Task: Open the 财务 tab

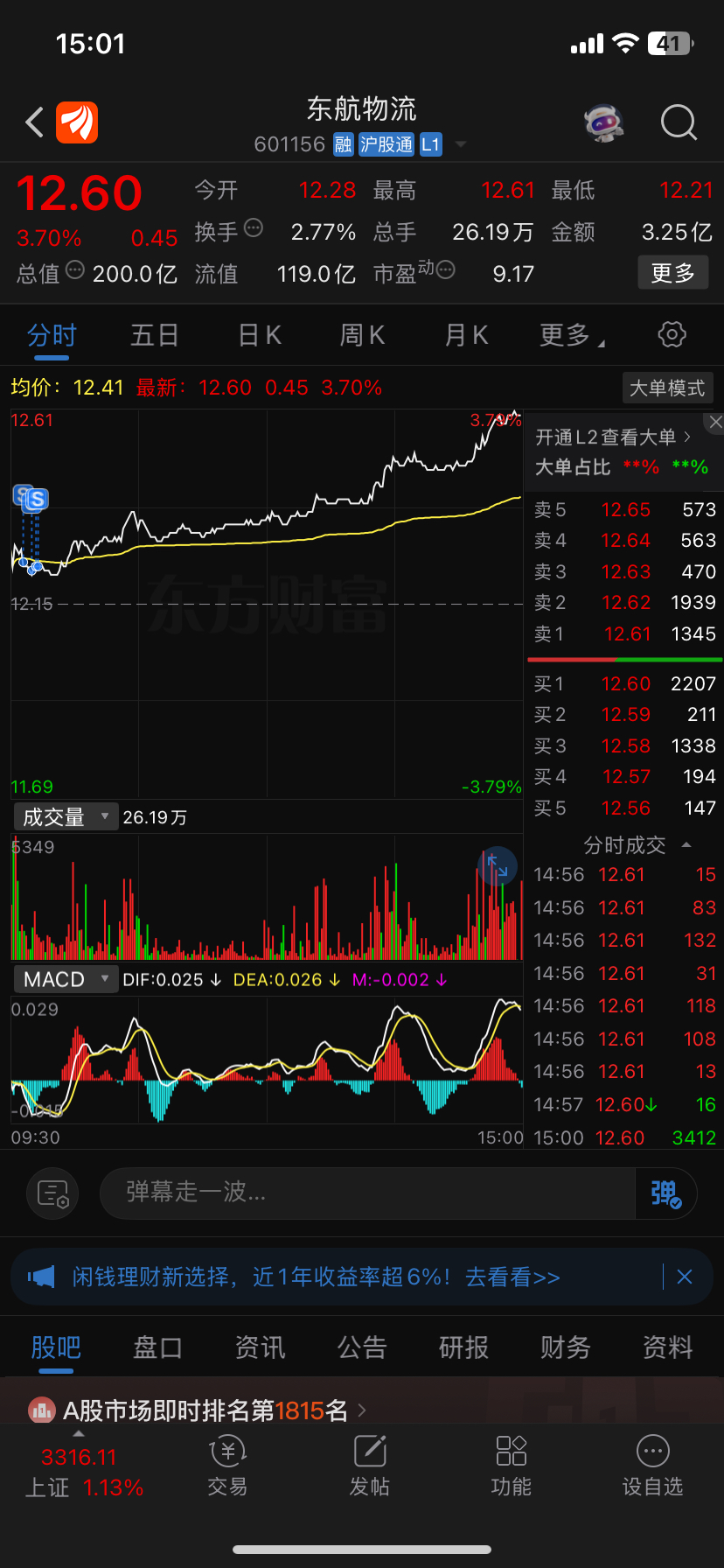Action: click(566, 1347)
